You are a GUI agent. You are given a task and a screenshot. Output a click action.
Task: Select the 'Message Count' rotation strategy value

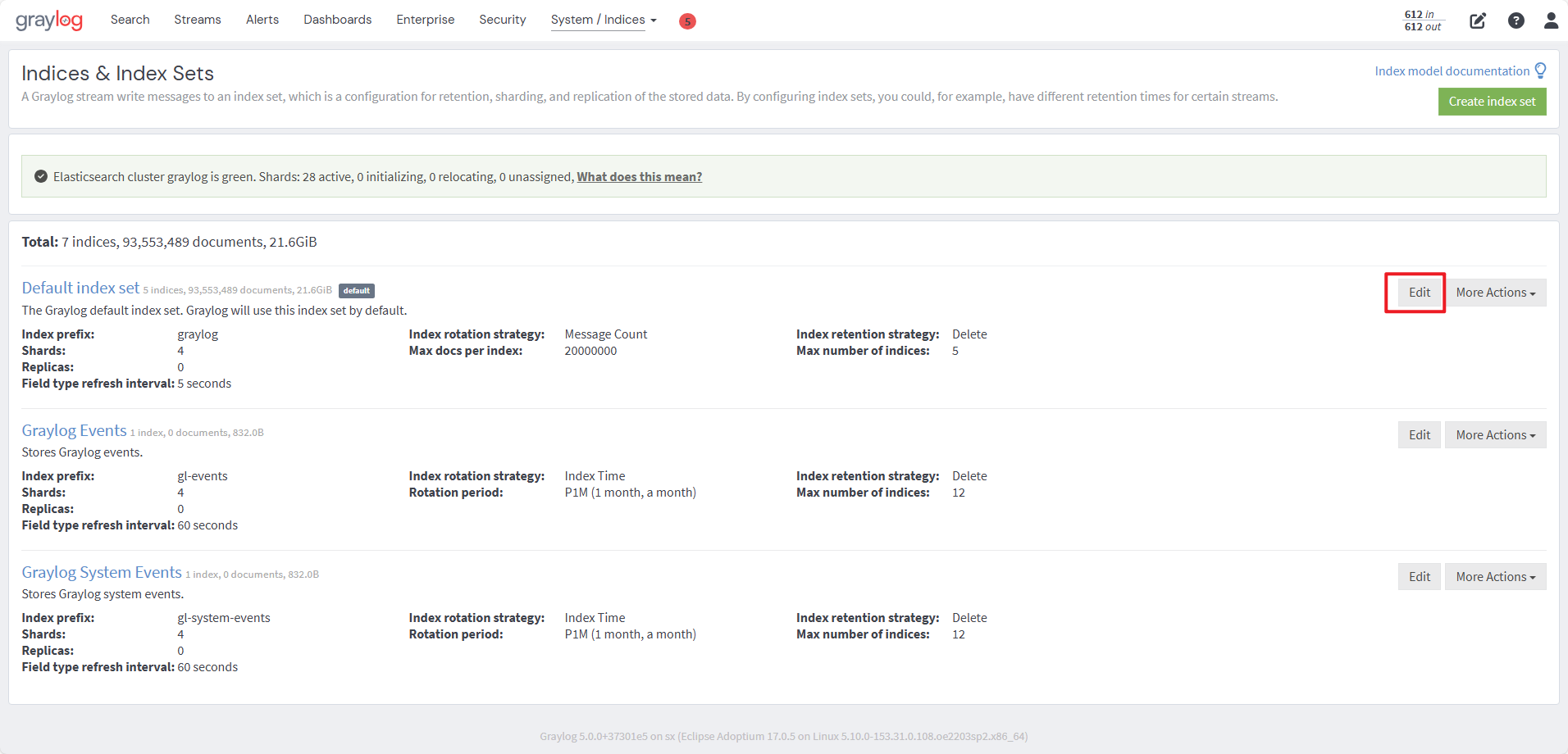(x=606, y=334)
